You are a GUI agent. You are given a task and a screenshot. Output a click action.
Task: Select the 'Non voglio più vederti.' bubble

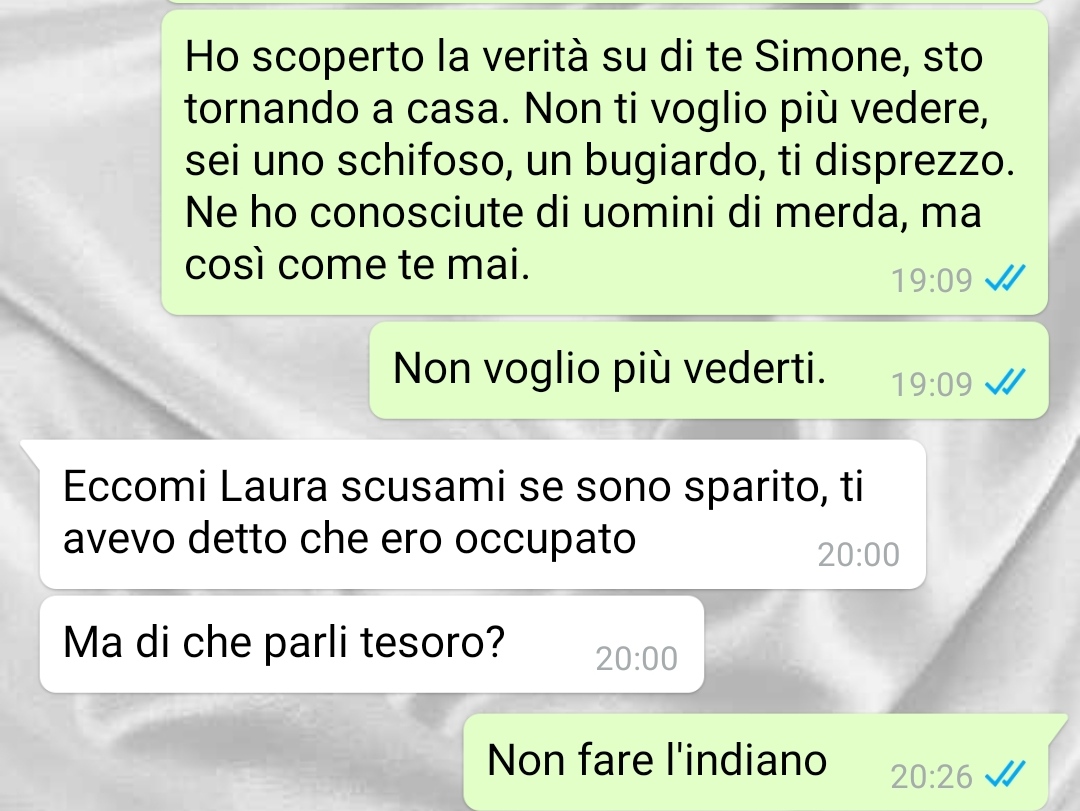click(709, 370)
